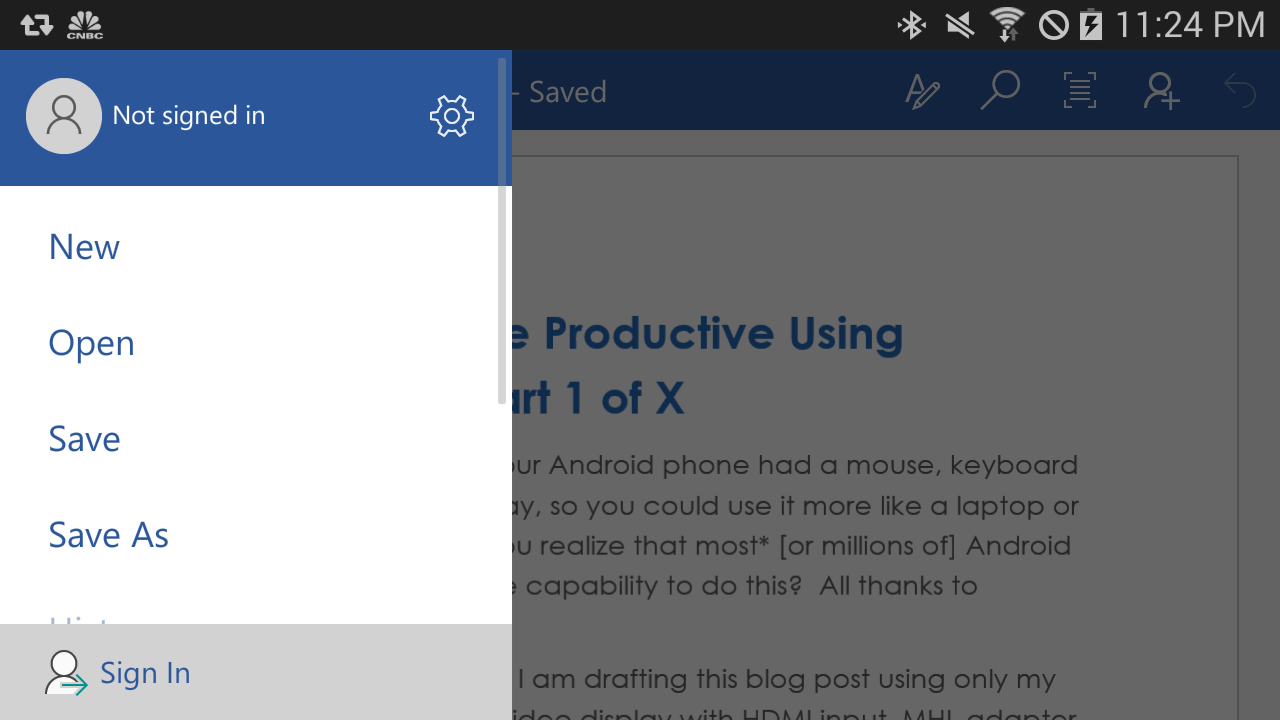The width and height of the screenshot is (1280, 720).
Task: Open settings with the gear icon
Action: pyautogui.click(x=452, y=116)
